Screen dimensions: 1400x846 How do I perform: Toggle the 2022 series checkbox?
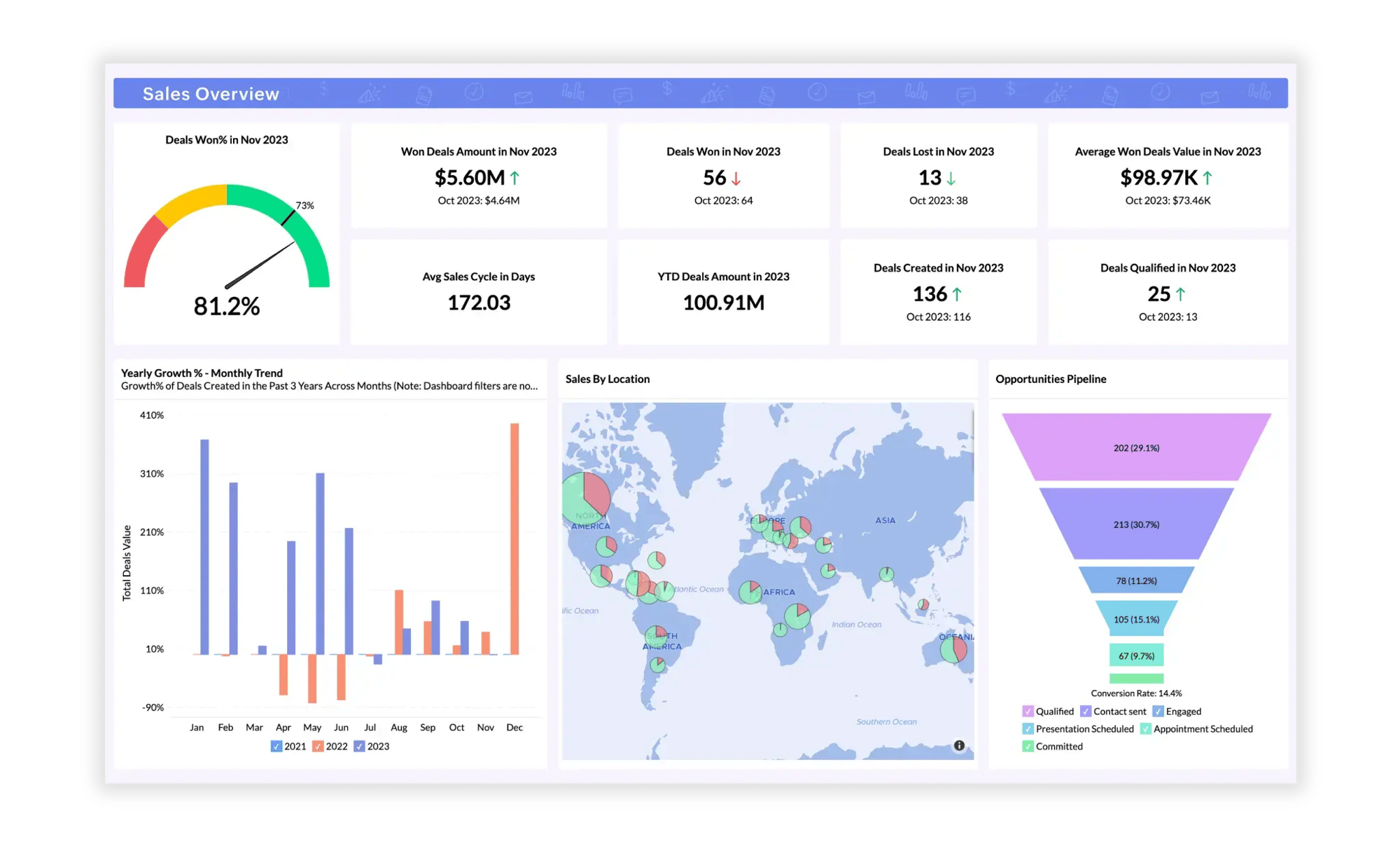[318, 747]
